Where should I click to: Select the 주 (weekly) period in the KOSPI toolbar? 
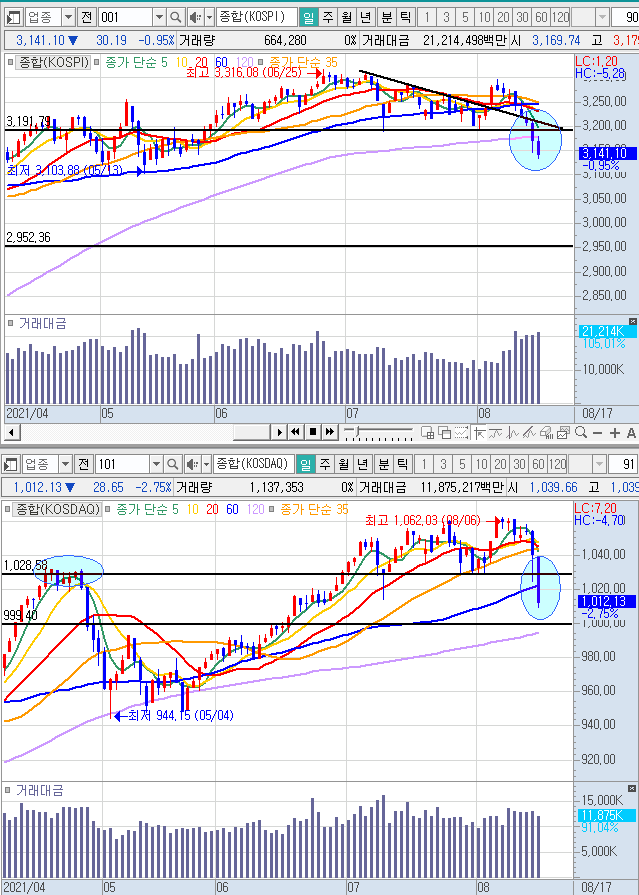[x=326, y=17]
